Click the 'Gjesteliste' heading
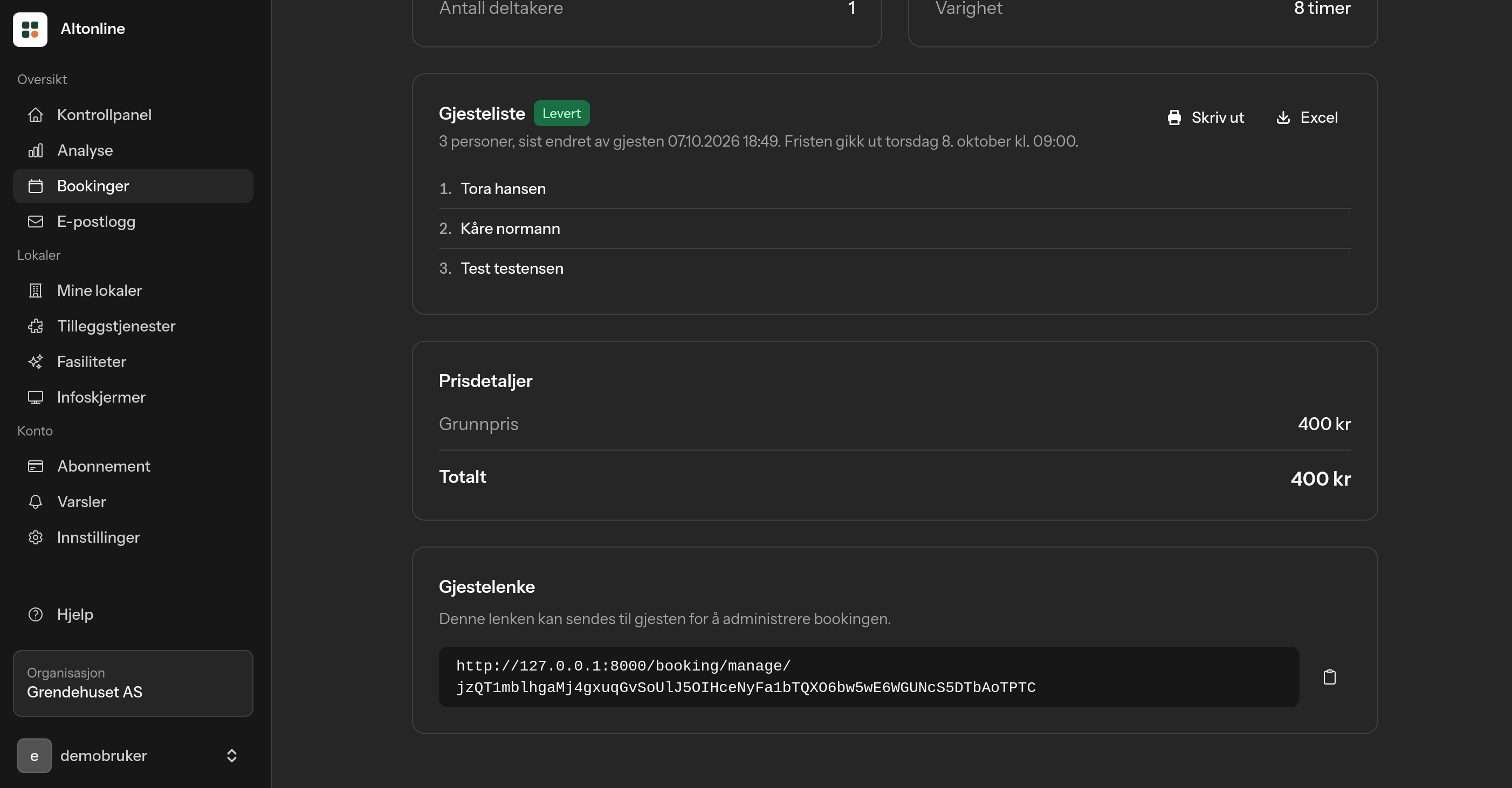 (x=482, y=114)
